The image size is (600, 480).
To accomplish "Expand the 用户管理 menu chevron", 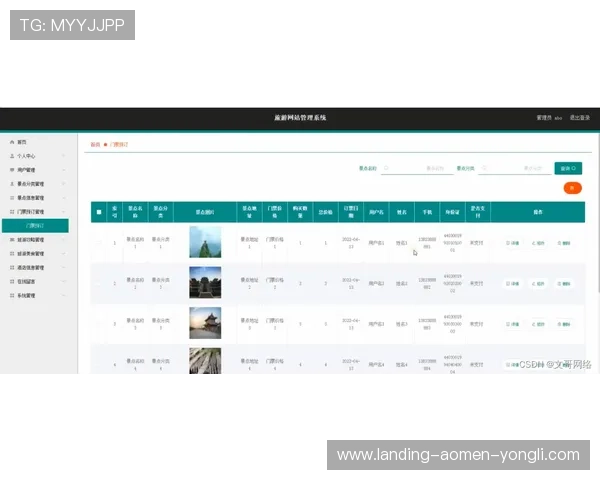I will 65,171.
